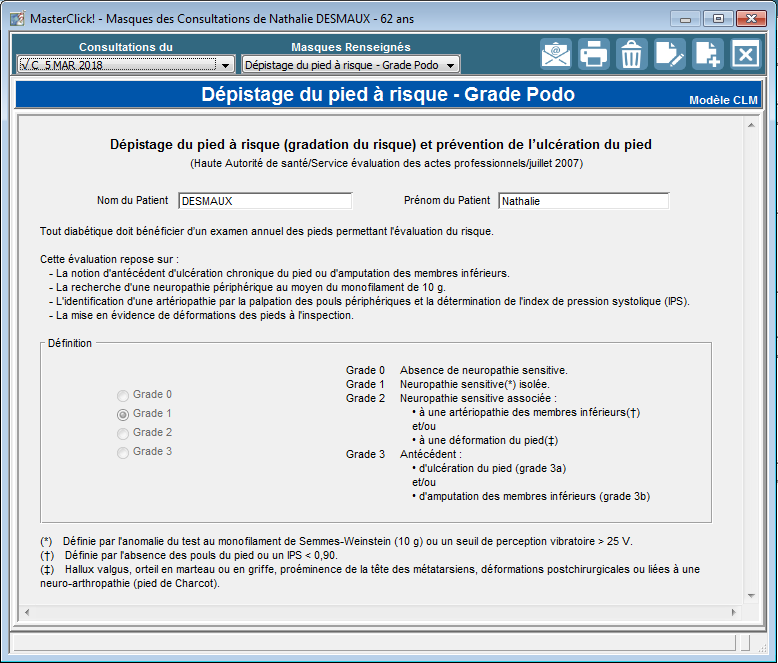Screen dimensions: 778x663
Task: Click the Modèle CLM label
Action: pyautogui.click(x=723, y=101)
